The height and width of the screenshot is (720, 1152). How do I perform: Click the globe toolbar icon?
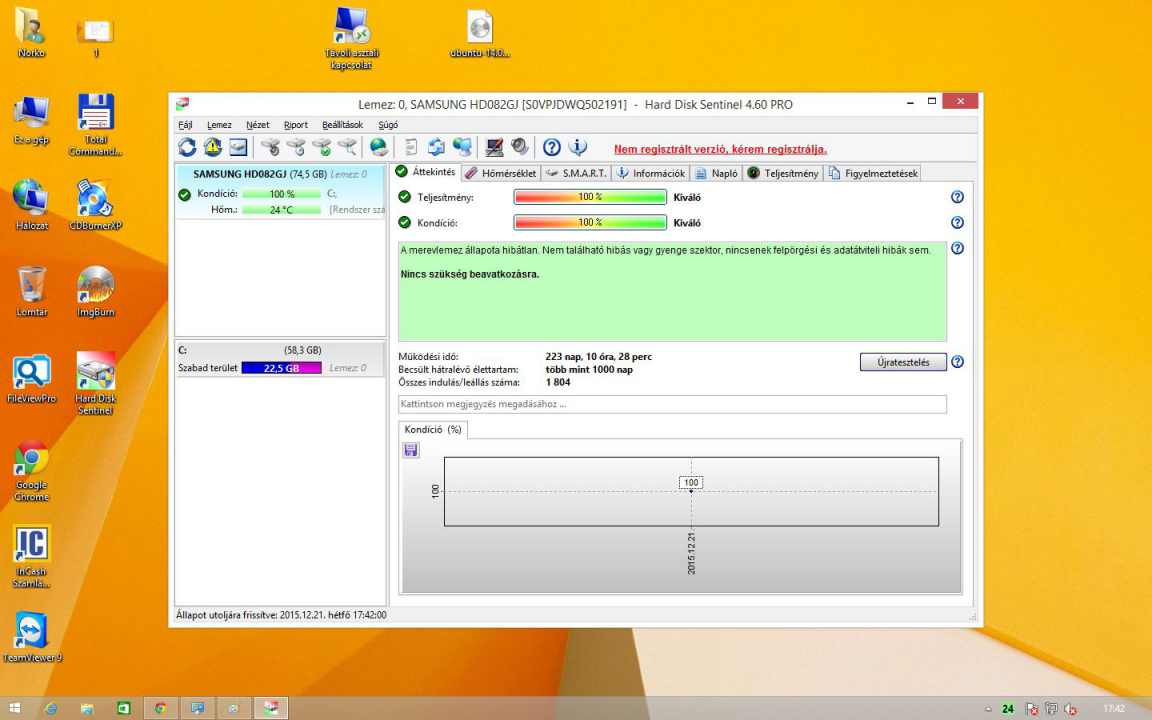click(379, 148)
